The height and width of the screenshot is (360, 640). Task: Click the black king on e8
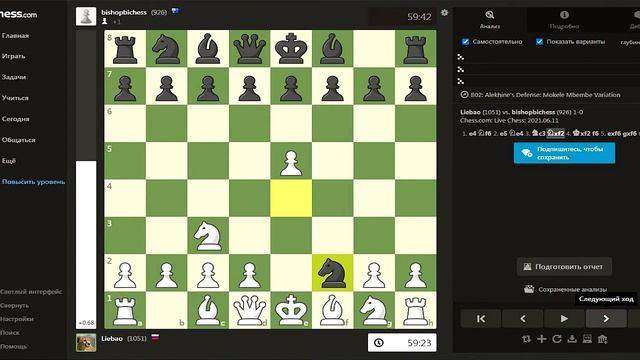(x=291, y=49)
